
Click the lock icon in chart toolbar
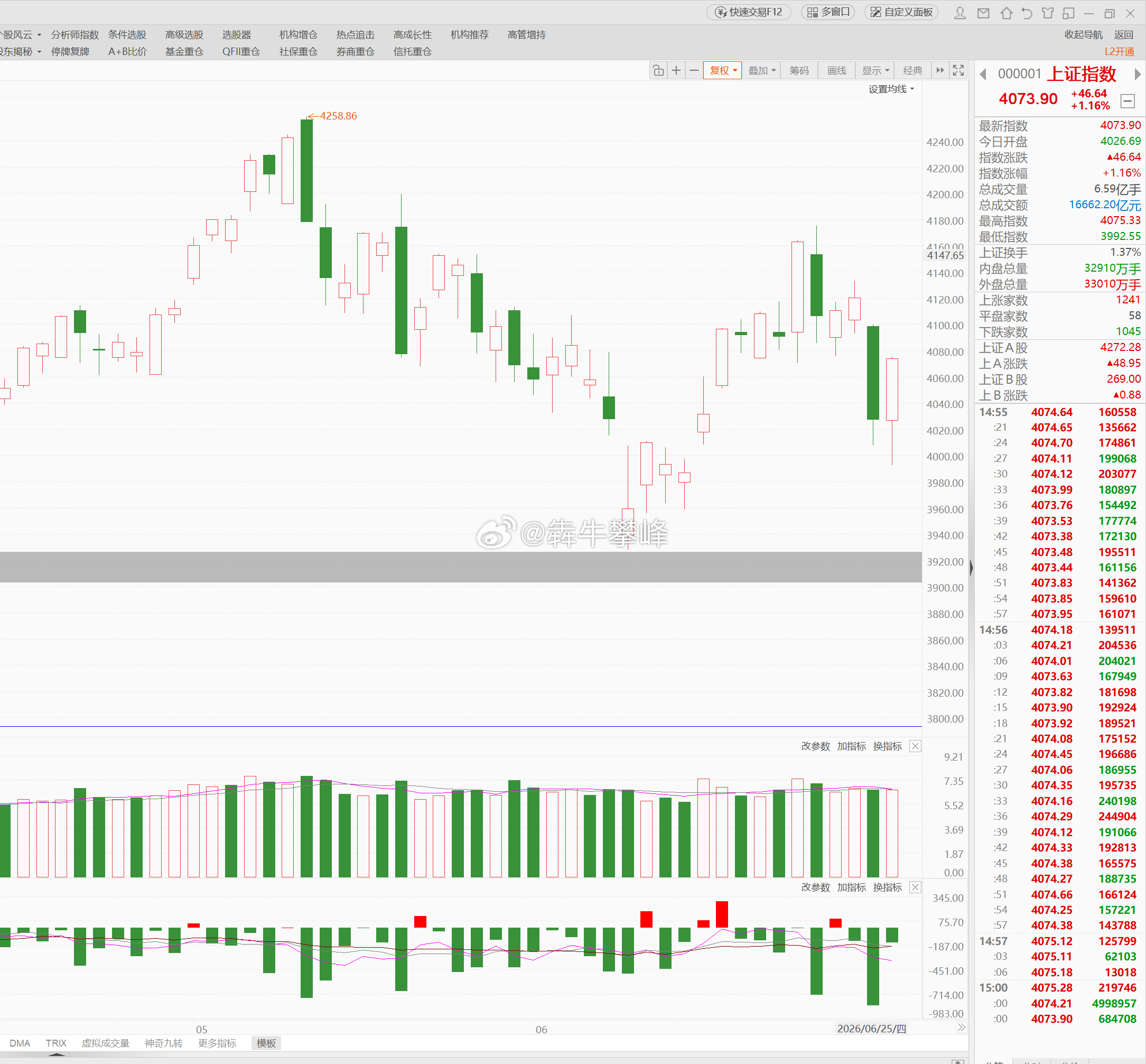click(658, 70)
